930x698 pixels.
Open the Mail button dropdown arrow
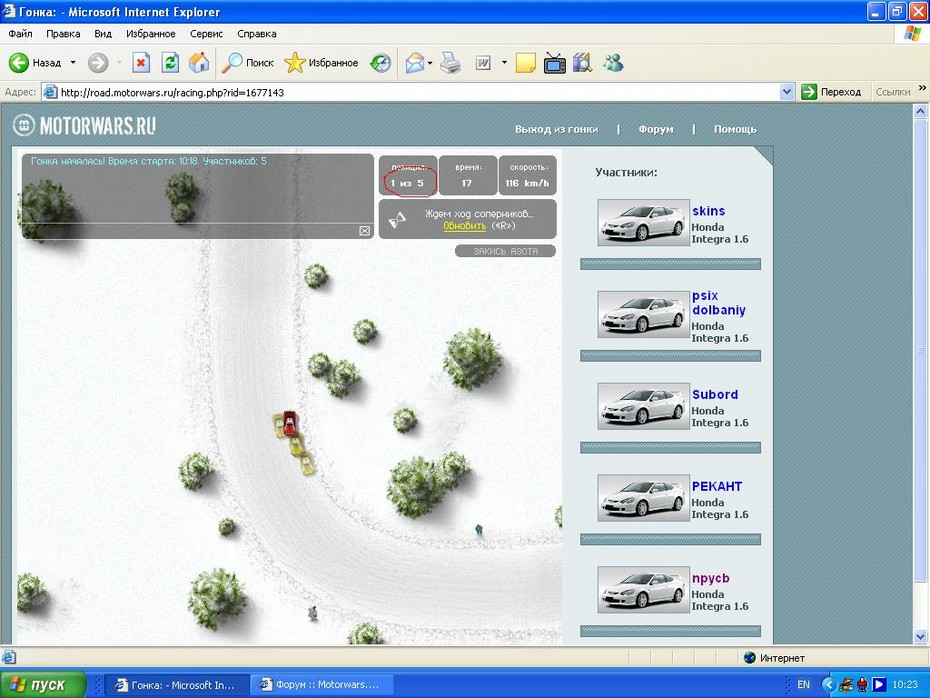point(429,62)
